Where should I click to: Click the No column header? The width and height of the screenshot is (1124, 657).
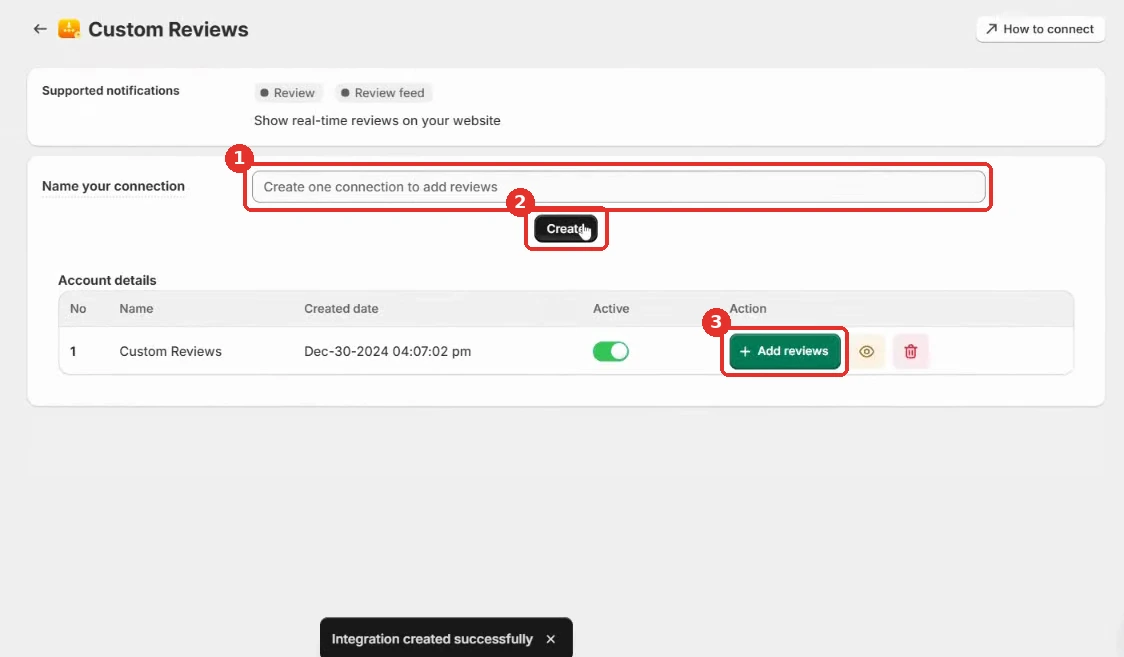pyautogui.click(x=78, y=309)
